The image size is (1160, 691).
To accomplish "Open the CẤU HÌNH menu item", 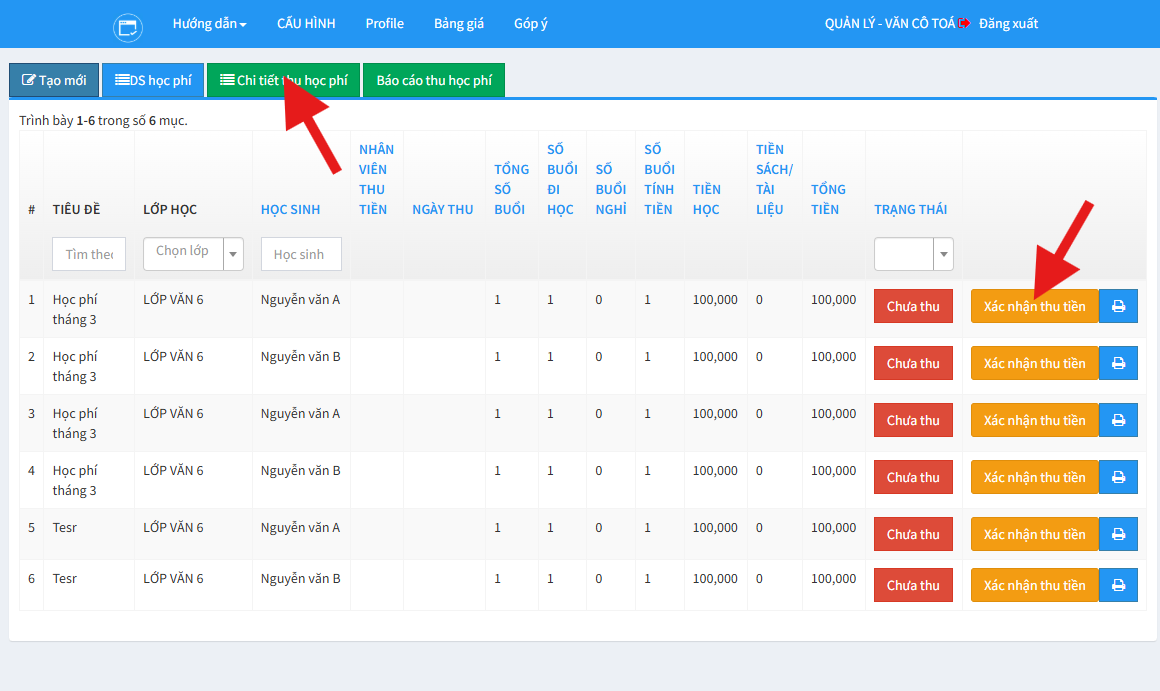I will [306, 24].
